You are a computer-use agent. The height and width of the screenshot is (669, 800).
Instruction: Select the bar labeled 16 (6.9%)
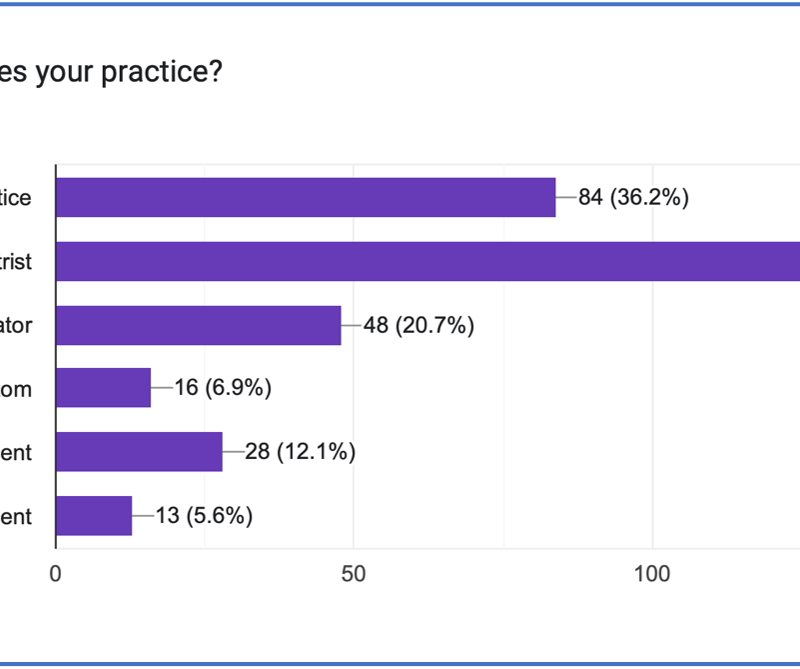[x=103, y=388]
